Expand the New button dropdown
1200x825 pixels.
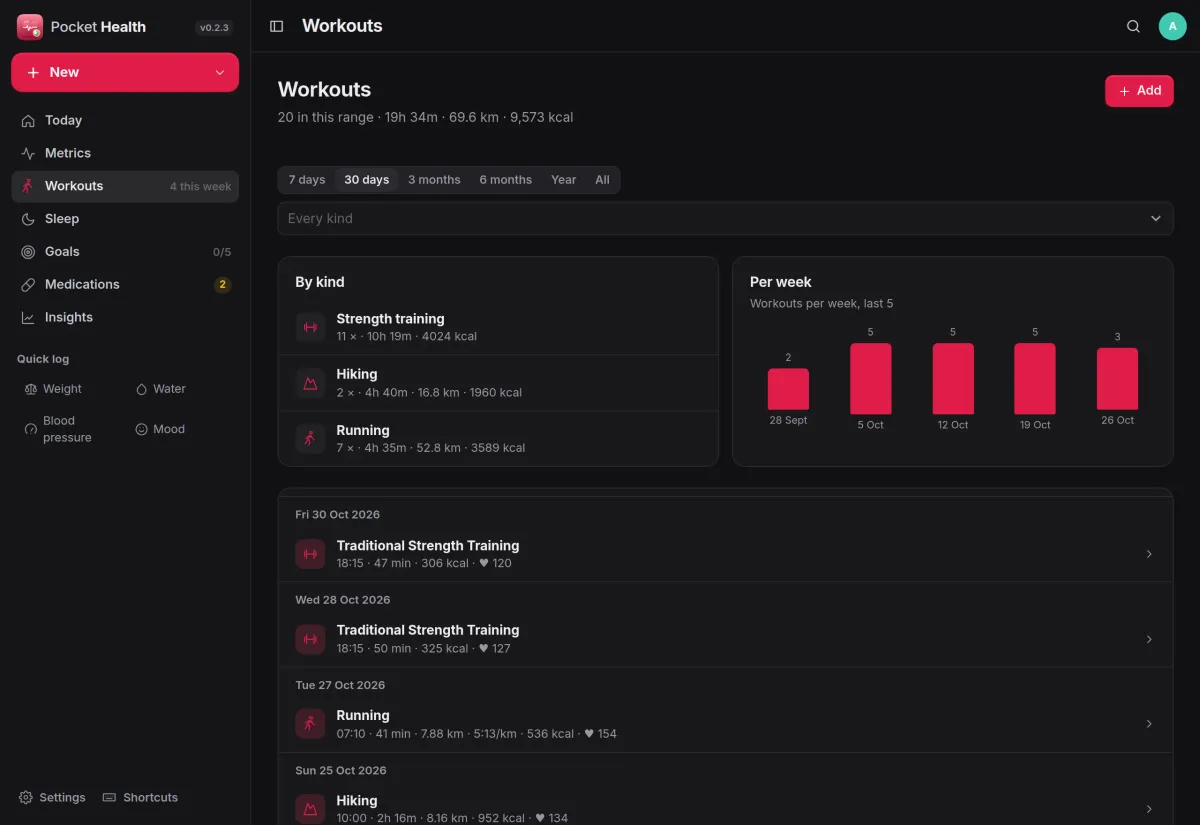[219, 72]
